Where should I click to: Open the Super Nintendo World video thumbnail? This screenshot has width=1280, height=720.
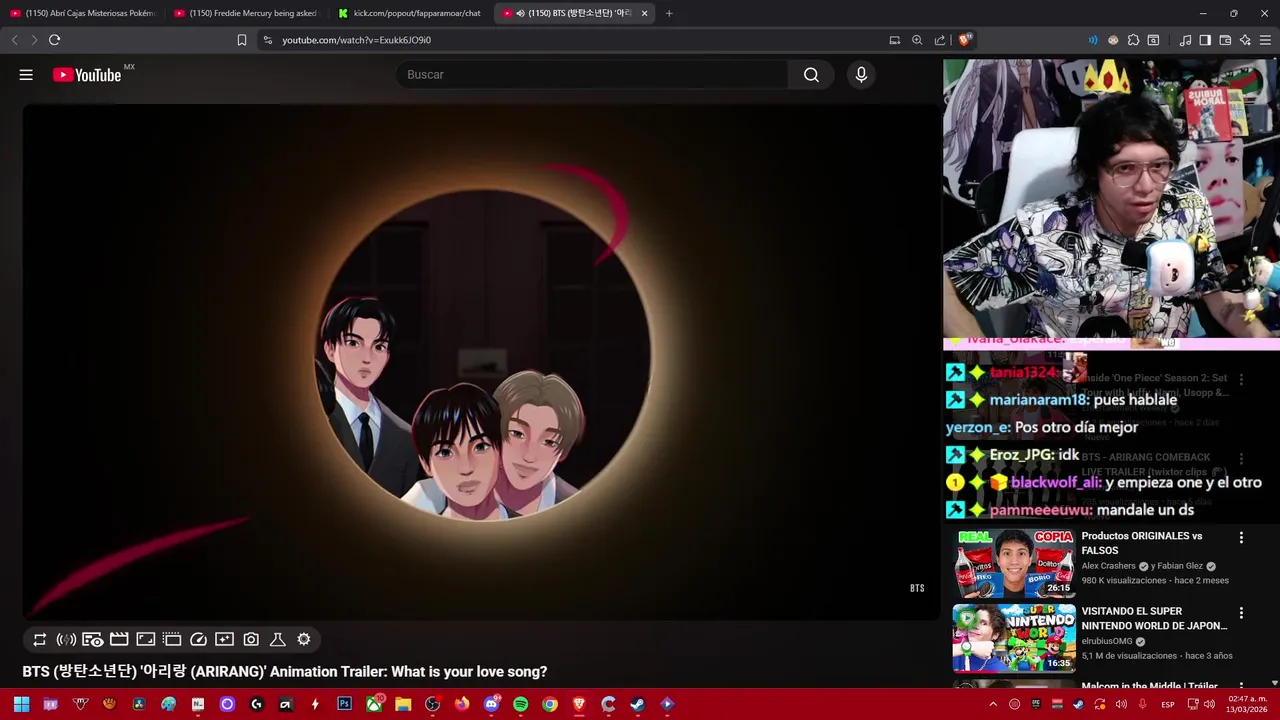(1014, 638)
